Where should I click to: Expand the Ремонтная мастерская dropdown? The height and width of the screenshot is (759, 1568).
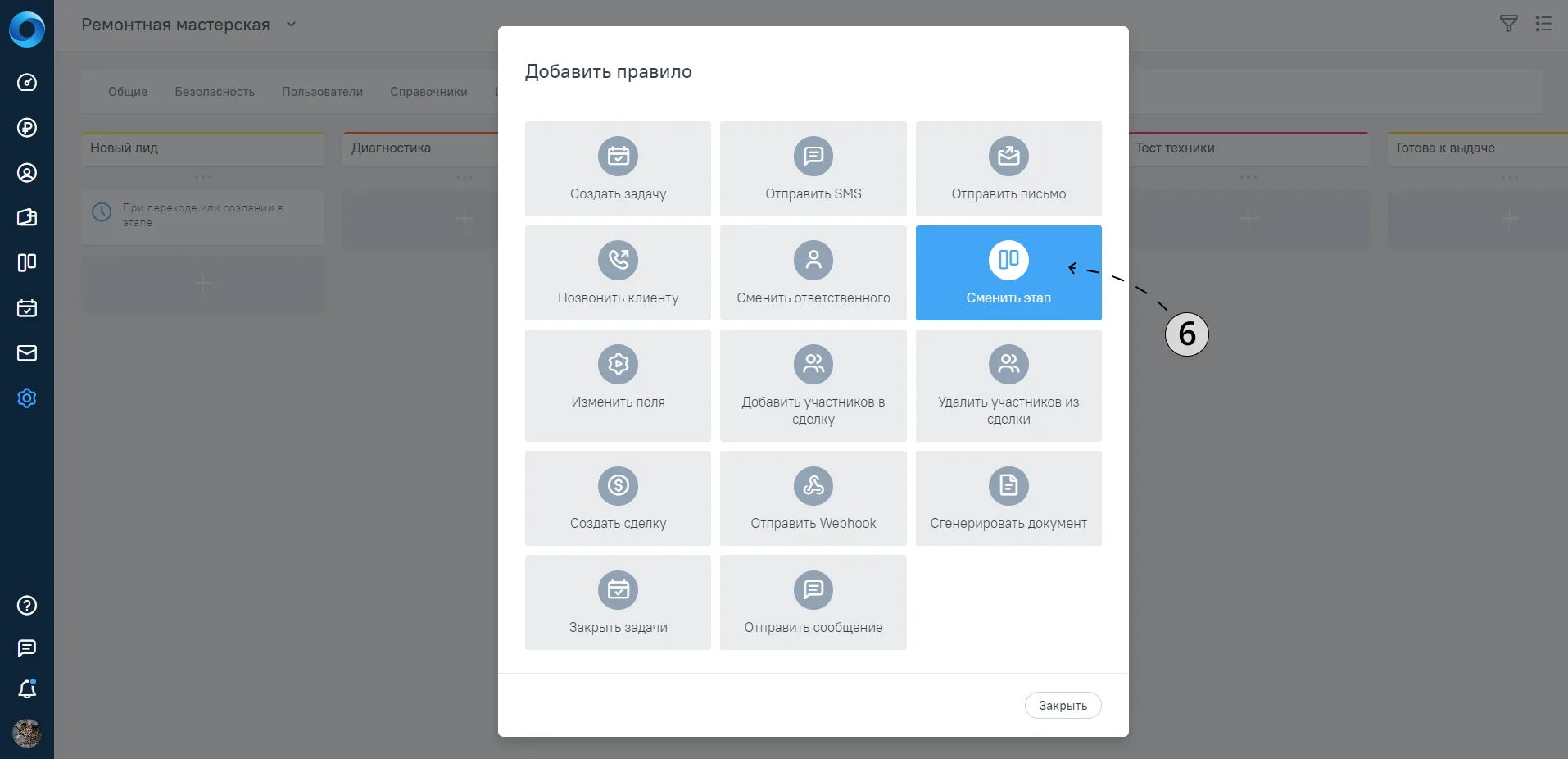click(291, 25)
